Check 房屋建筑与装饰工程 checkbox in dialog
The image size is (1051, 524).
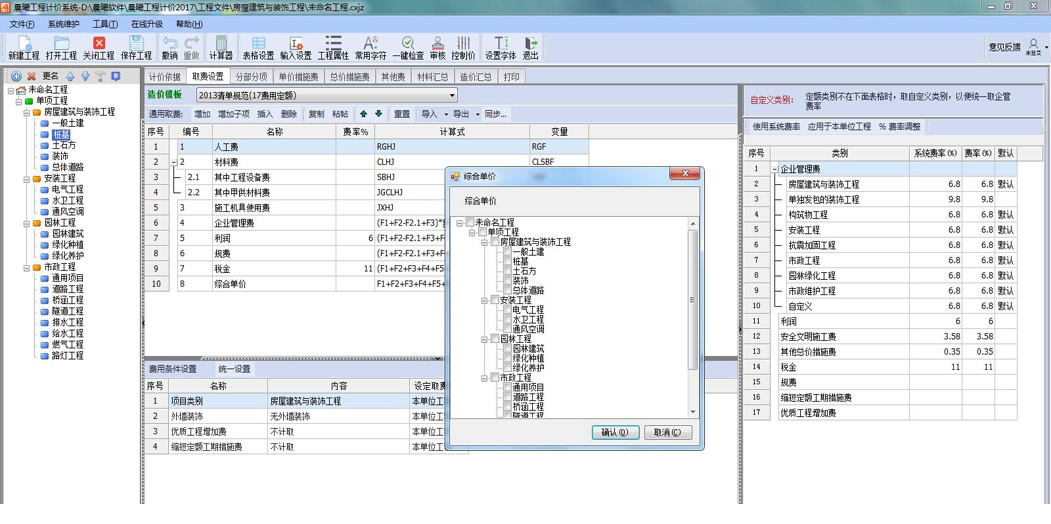coord(495,242)
